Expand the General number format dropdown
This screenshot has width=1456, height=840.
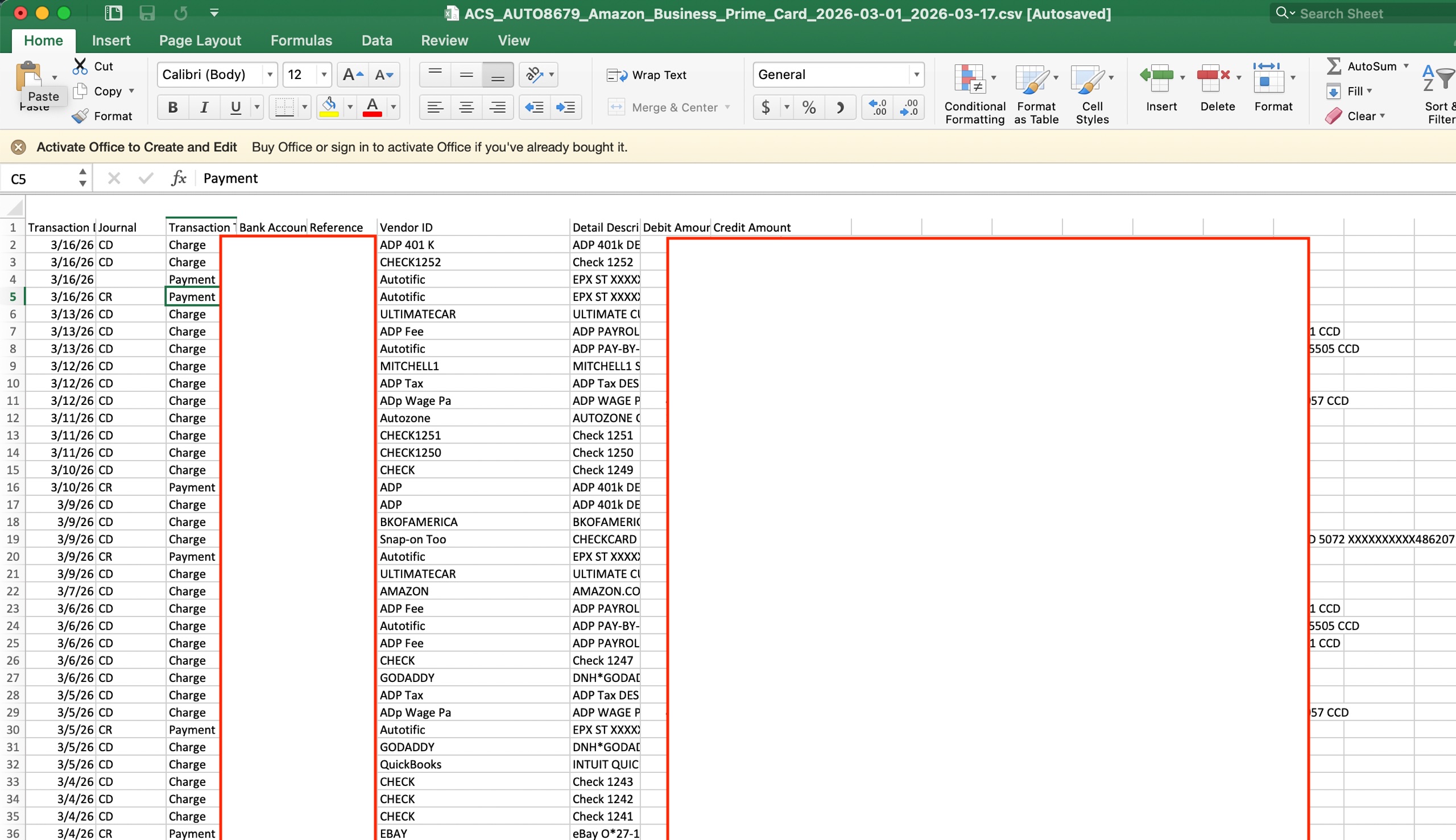(916, 75)
